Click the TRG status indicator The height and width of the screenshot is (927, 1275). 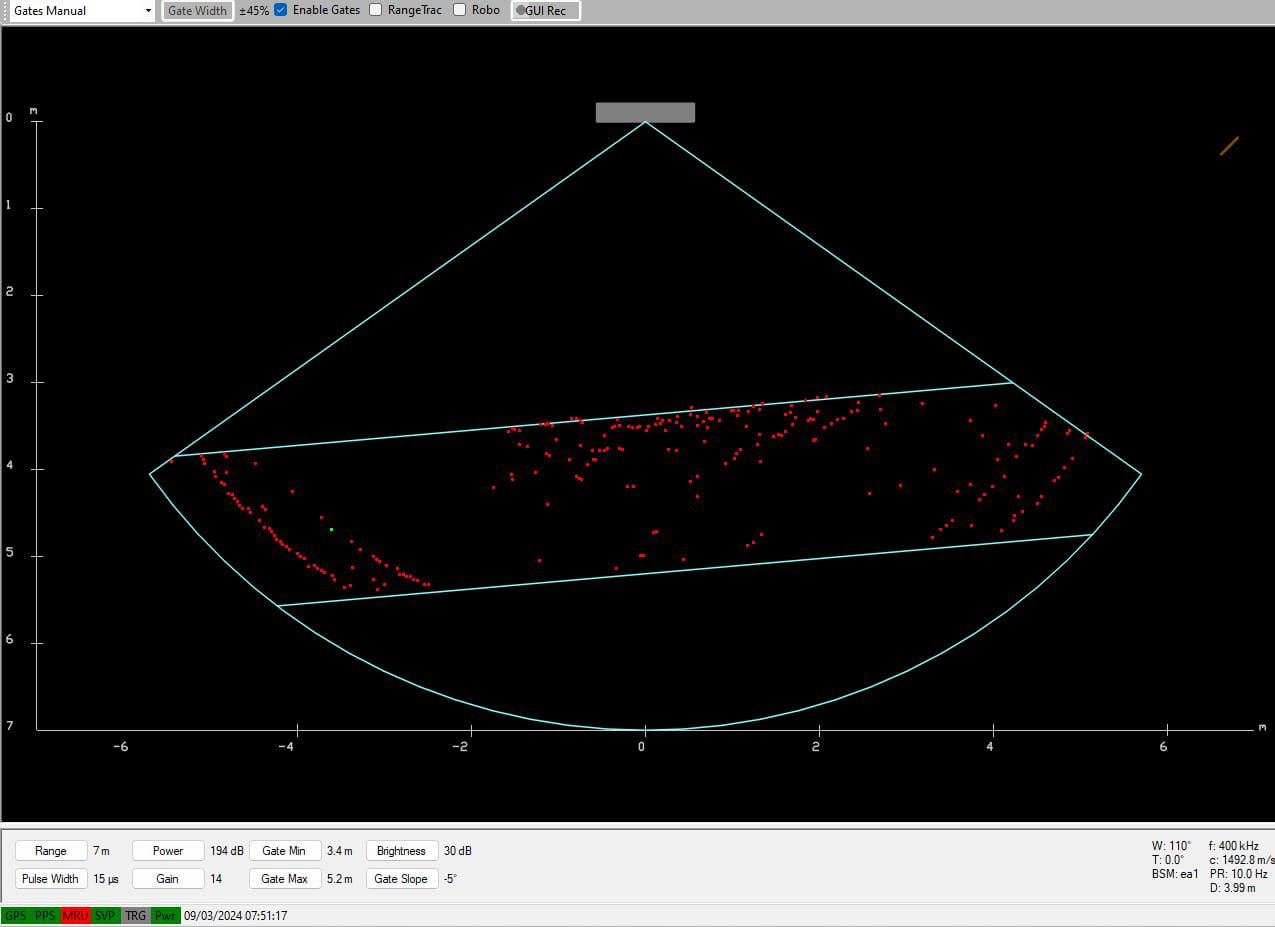[135, 916]
